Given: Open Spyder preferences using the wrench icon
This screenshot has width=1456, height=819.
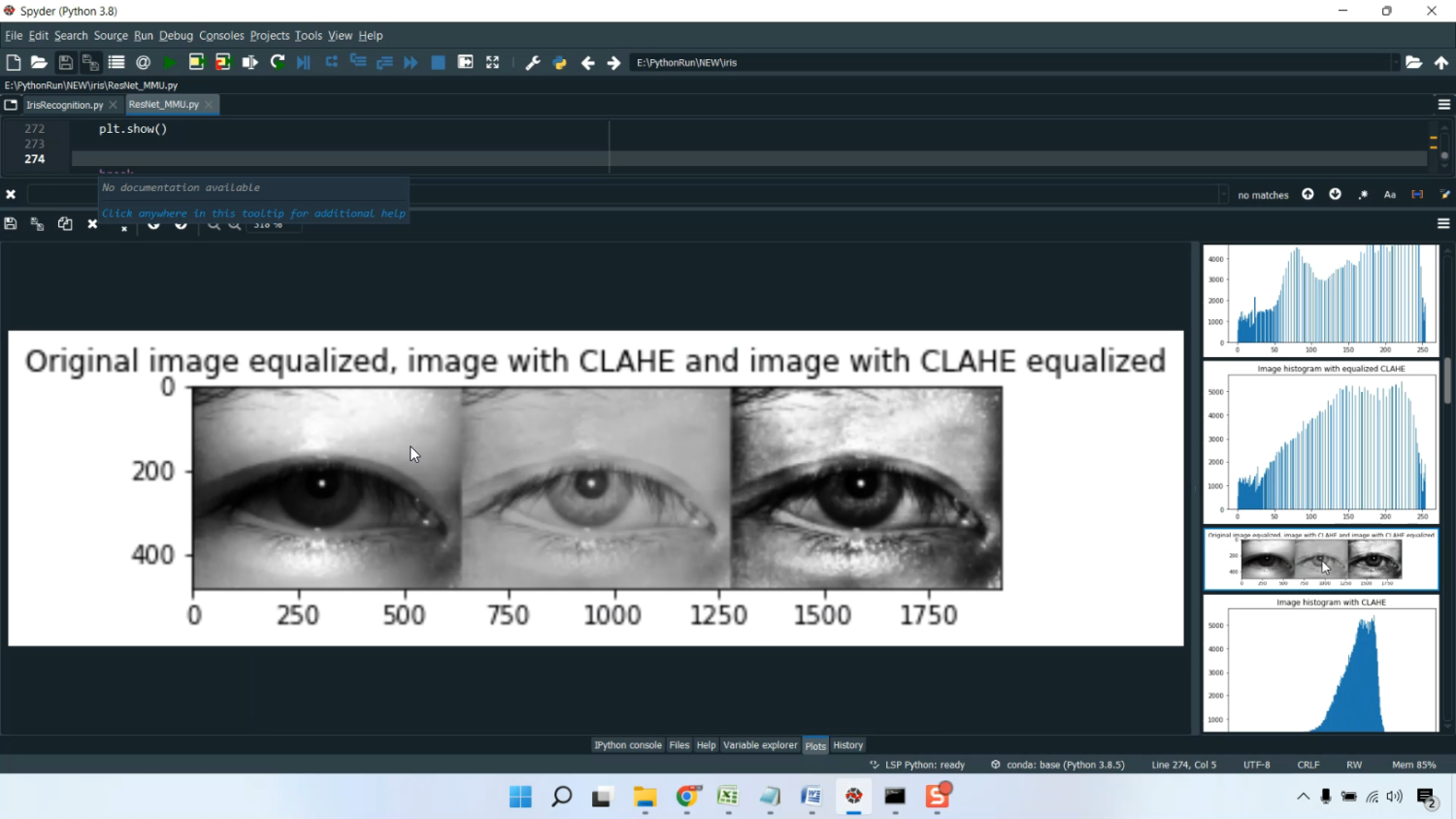Looking at the screenshot, I should [533, 61].
